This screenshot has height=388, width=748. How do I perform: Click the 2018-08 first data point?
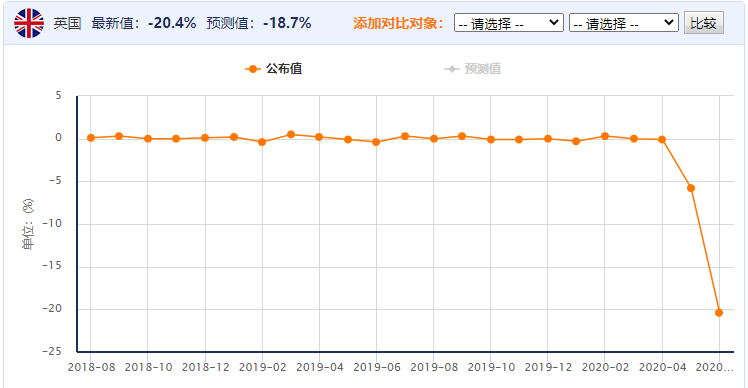(91, 138)
